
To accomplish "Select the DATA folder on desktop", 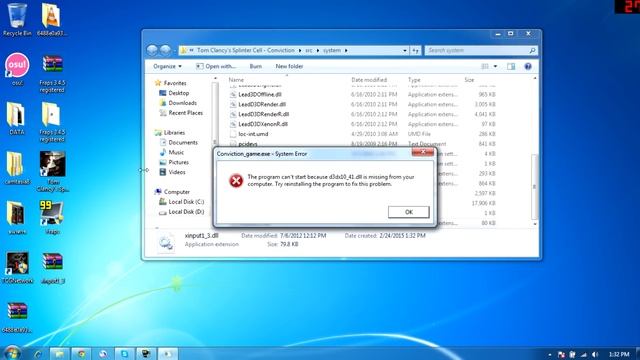I will point(16,118).
